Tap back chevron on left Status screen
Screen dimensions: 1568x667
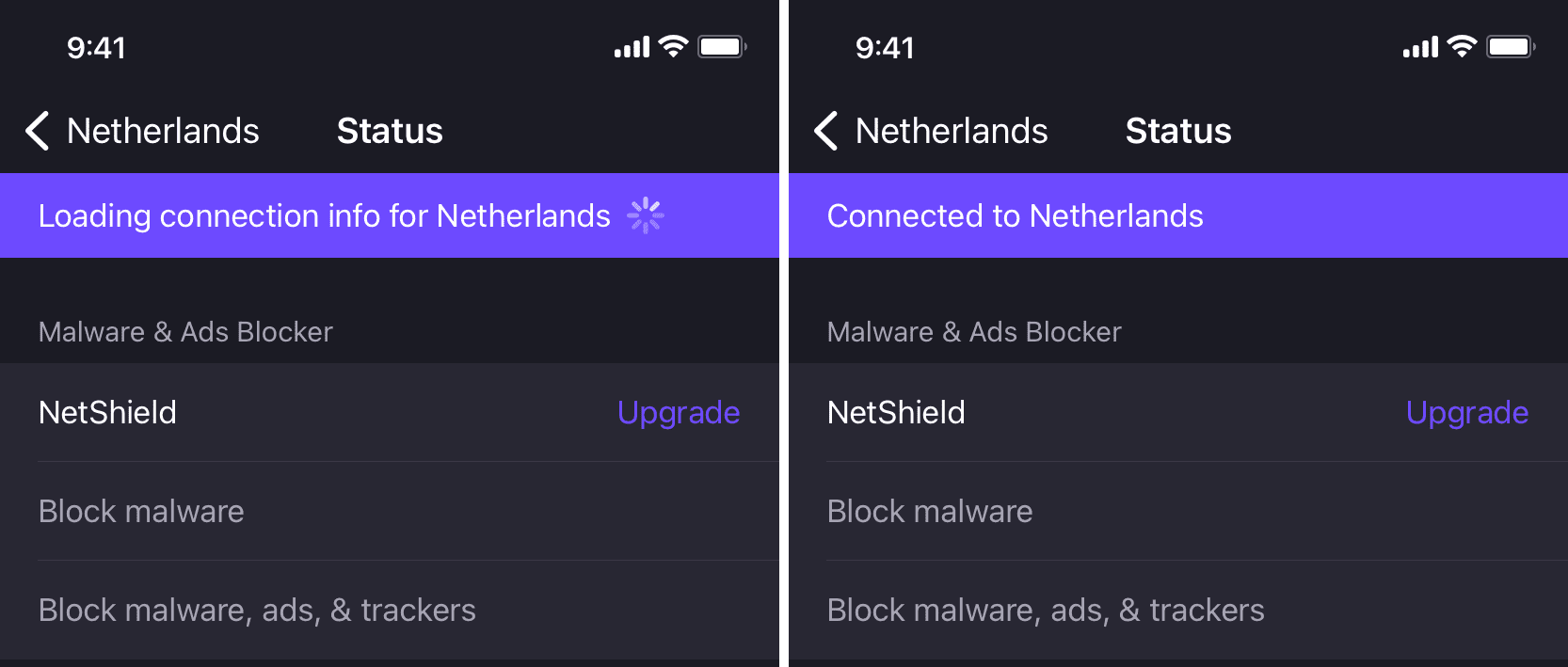[x=38, y=131]
